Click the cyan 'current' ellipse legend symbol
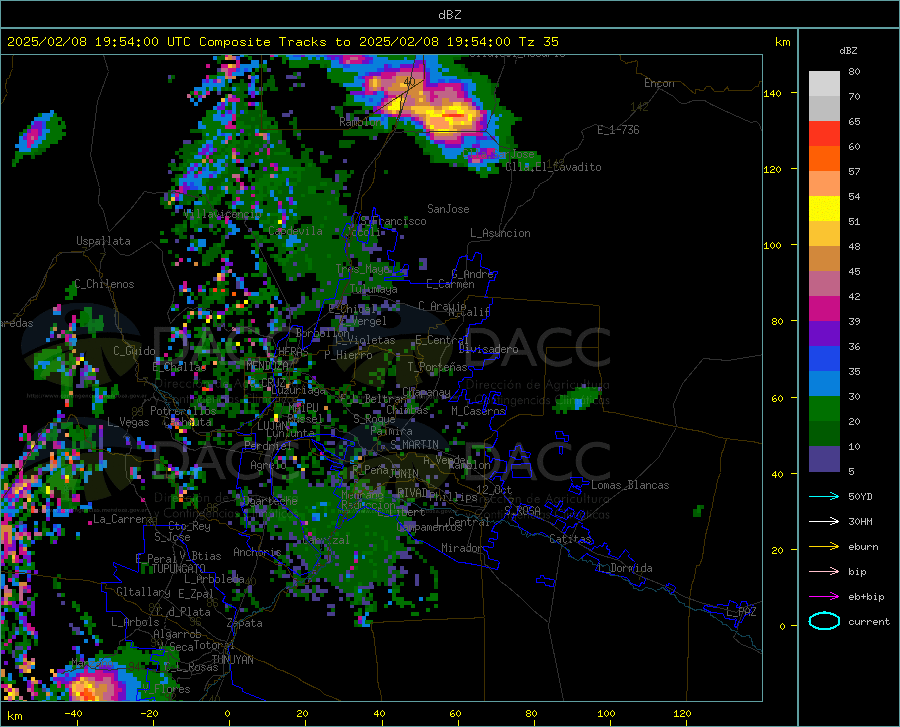 coord(824,621)
